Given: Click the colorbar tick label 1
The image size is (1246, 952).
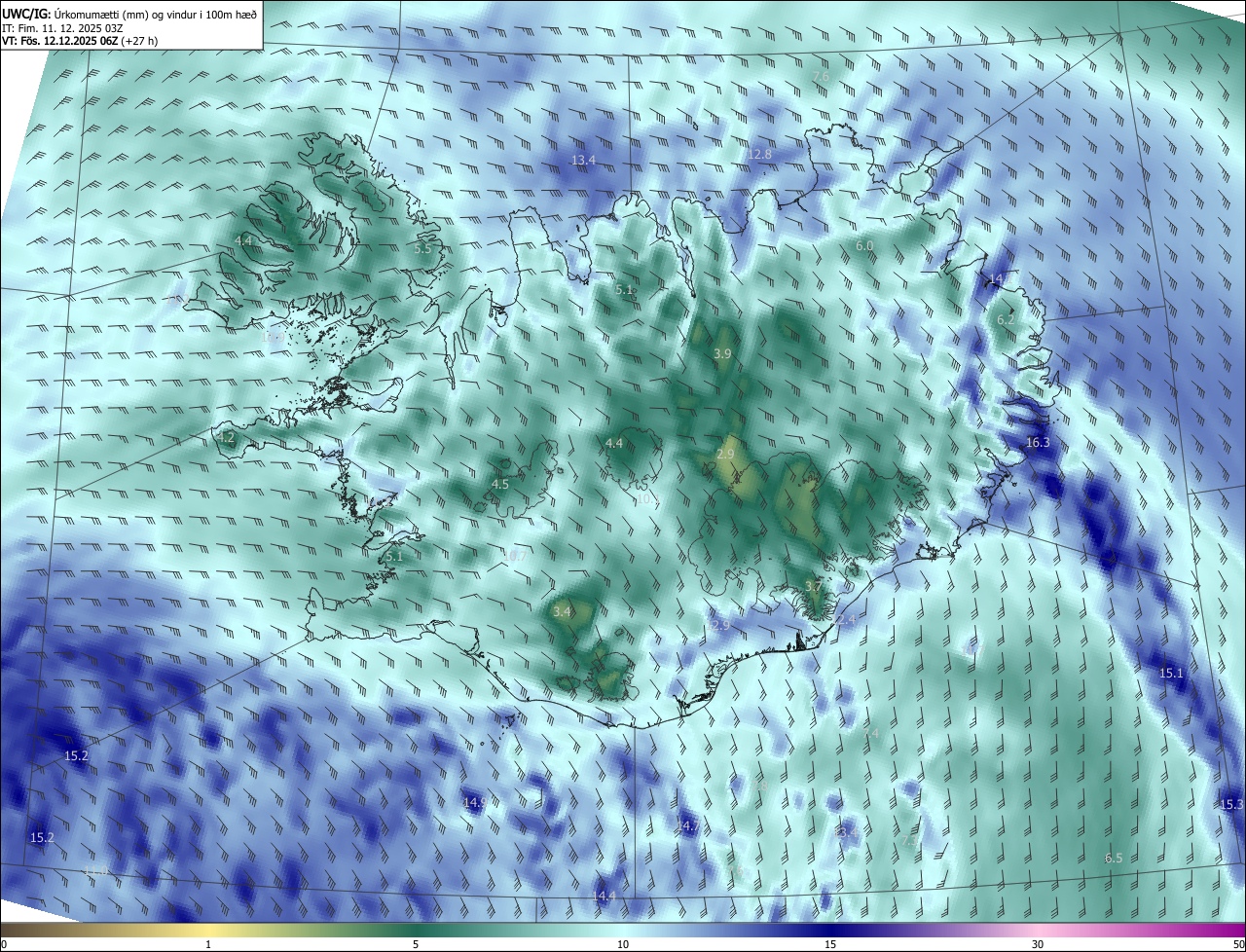Looking at the screenshot, I should click(208, 945).
